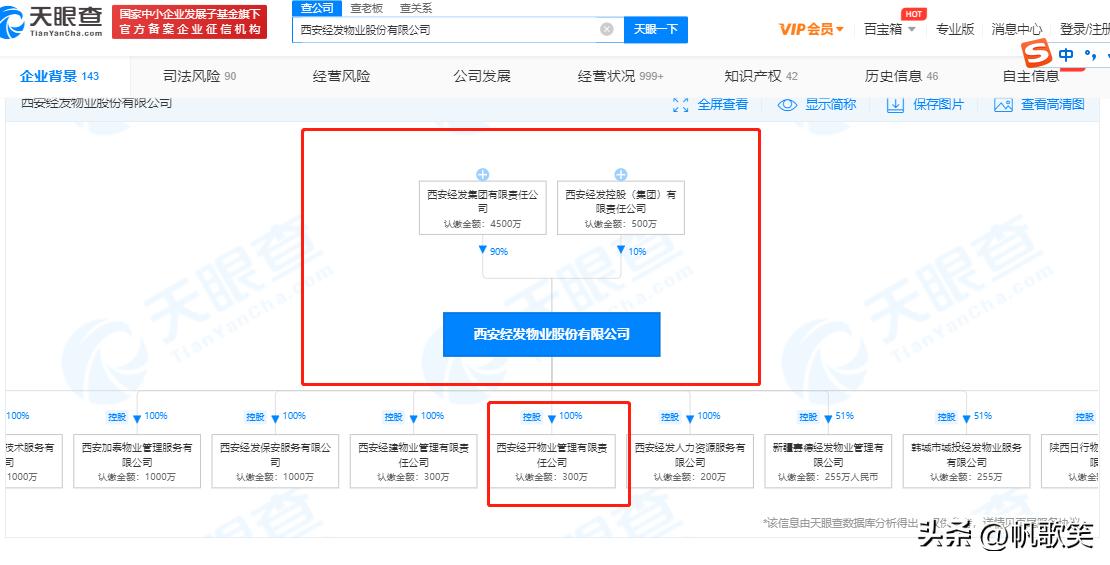The image size is (1110, 565).
Task: Click the 保存图片 text label
Action: [939, 105]
